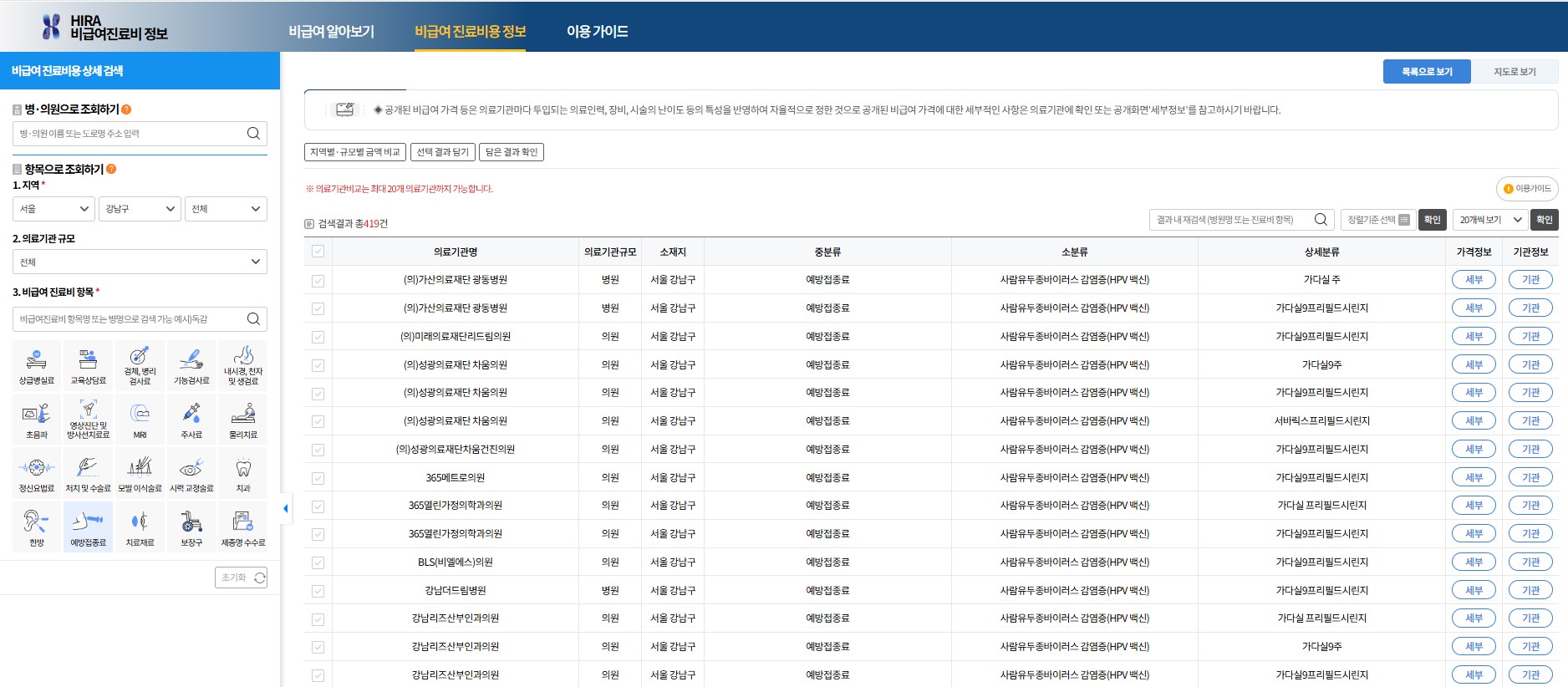This screenshot has width=1568, height=687.
Task: Toggle the select-all checkbox in table header
Action: (318, 252)
